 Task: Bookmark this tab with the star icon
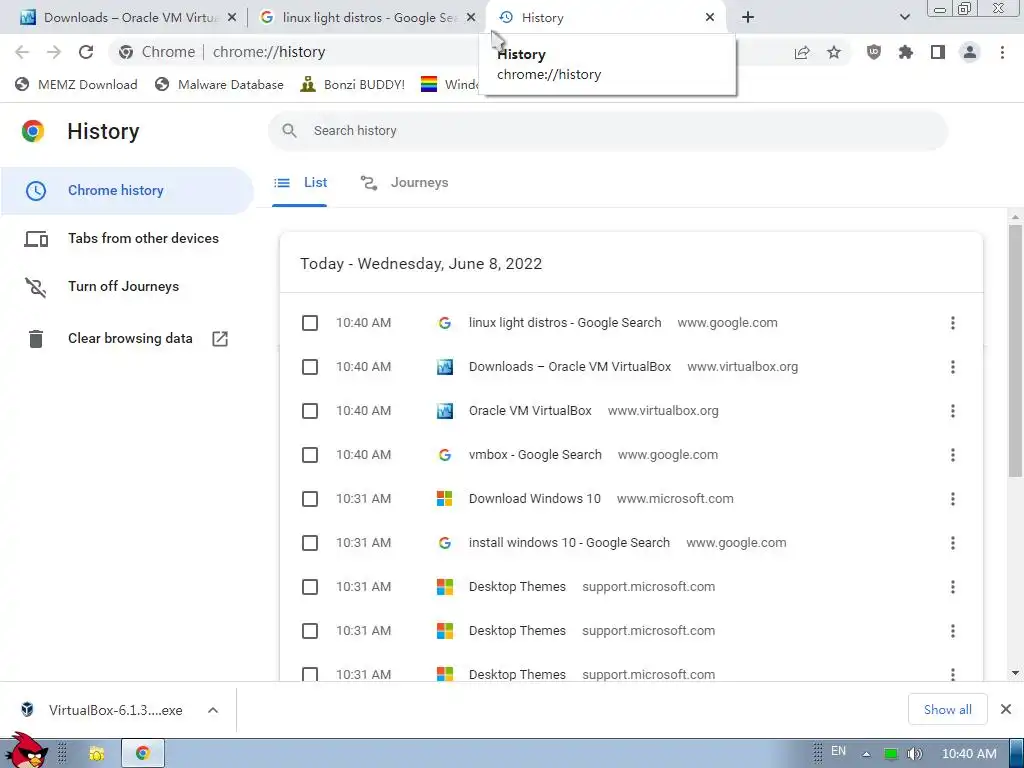(834, 52)
